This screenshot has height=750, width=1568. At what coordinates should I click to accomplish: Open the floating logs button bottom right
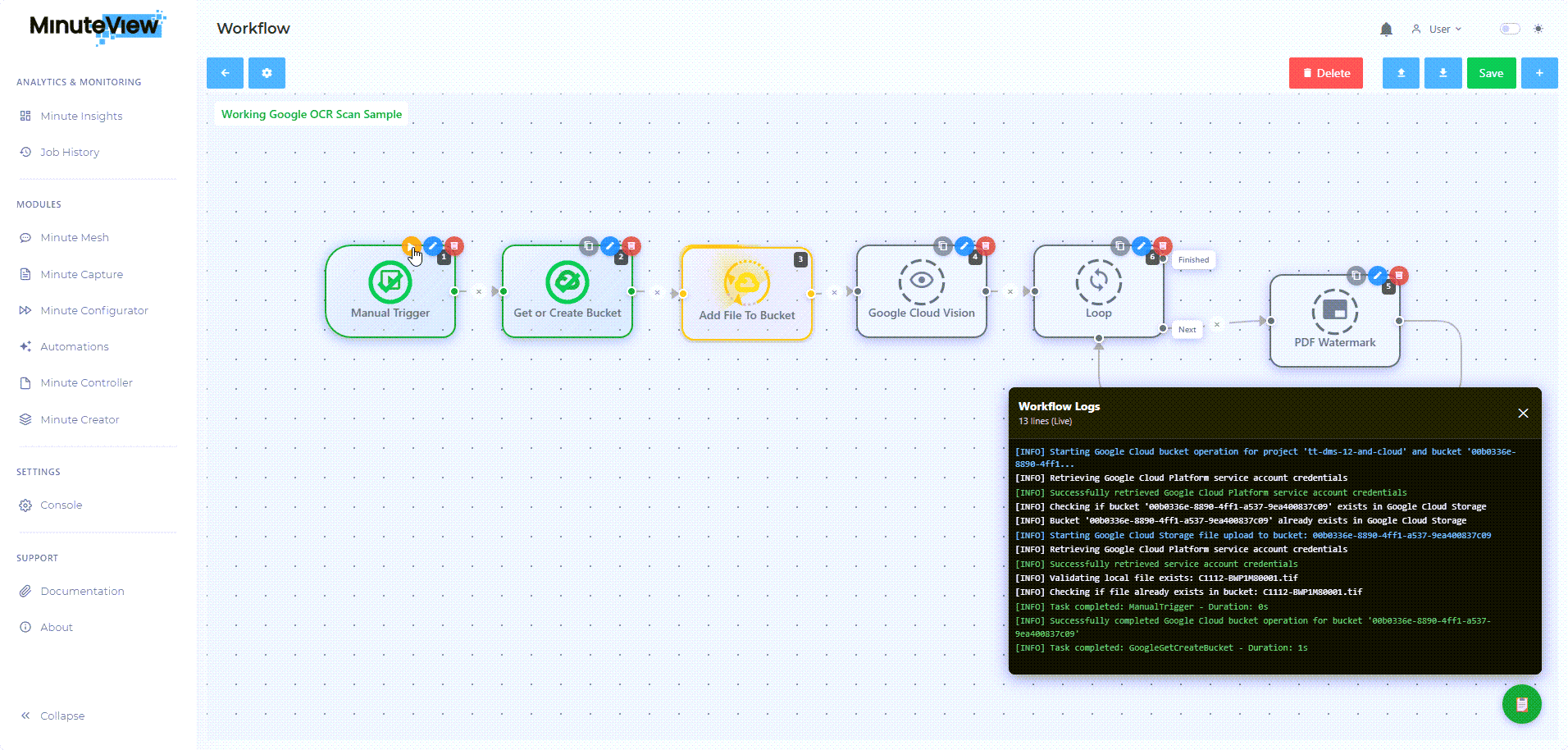[1522, 704]
